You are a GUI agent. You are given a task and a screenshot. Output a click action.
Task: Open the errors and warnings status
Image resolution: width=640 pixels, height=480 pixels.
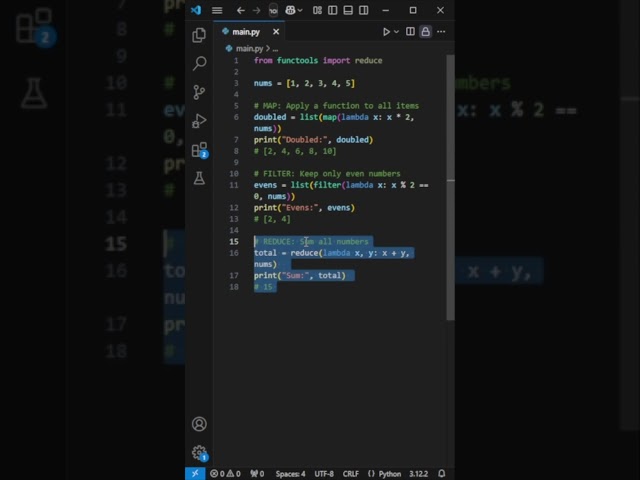coord(225,473)
